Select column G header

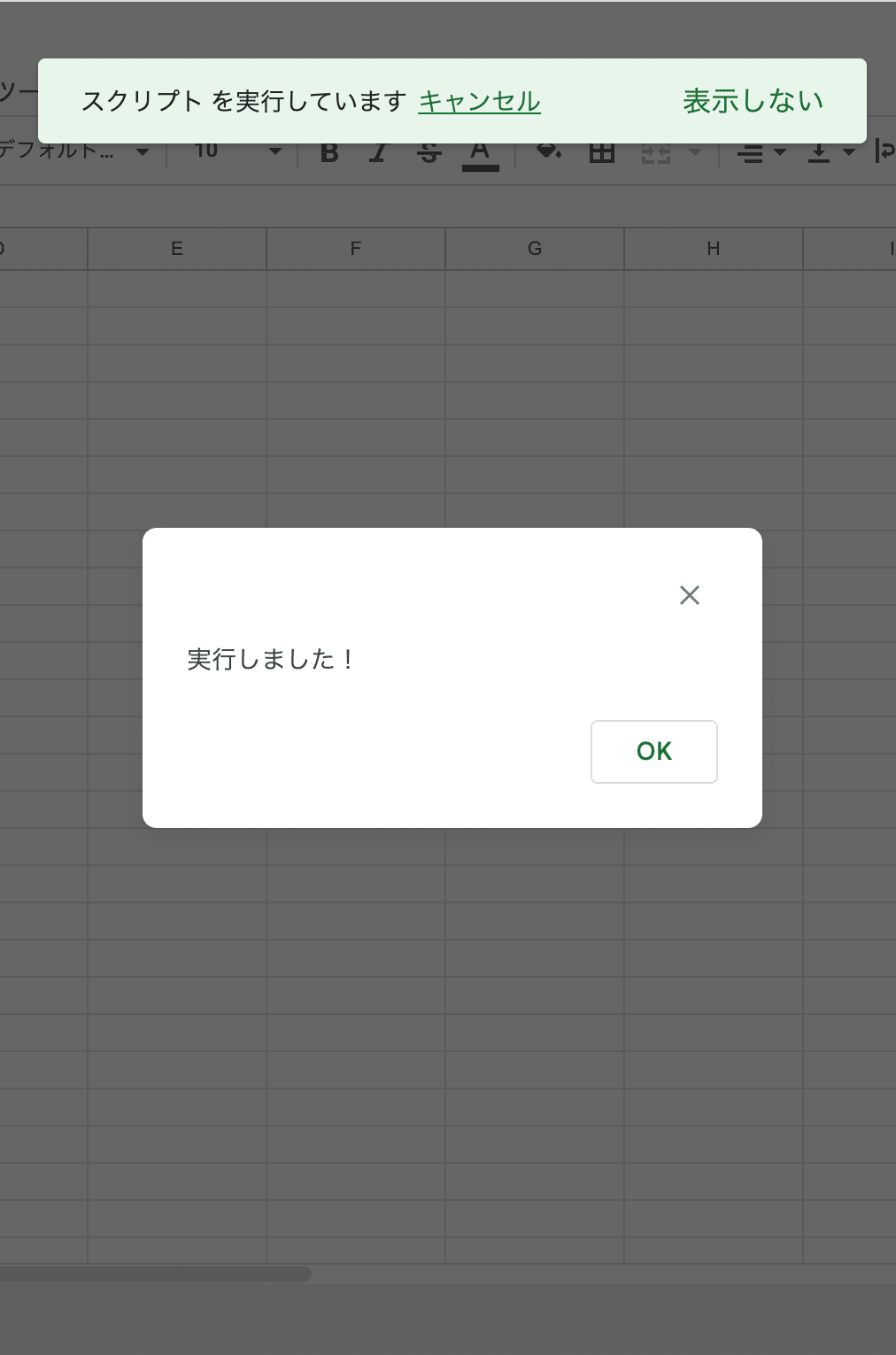click(535, 249)
